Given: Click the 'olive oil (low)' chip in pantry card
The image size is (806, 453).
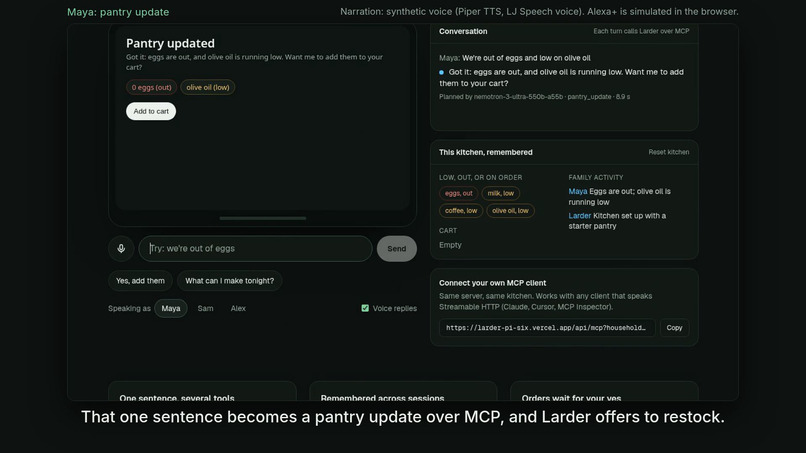Looking at the screenshot, I should pos(208,87).
